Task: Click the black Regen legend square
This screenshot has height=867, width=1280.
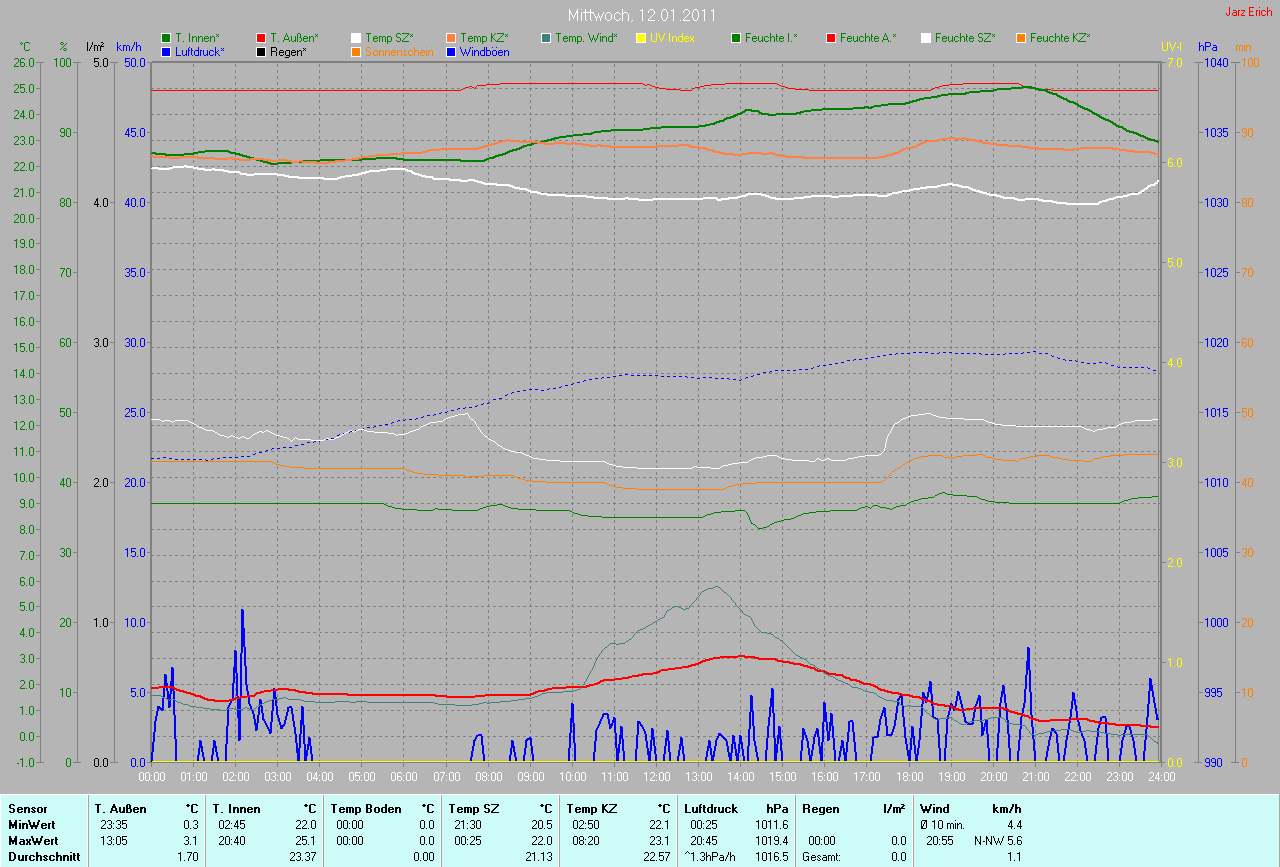Action: [262, 51]
